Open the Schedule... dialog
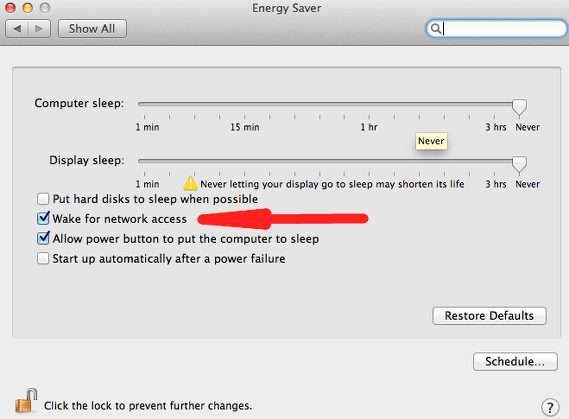The height and width of the screenshot is (419, 569). [515, 361]
